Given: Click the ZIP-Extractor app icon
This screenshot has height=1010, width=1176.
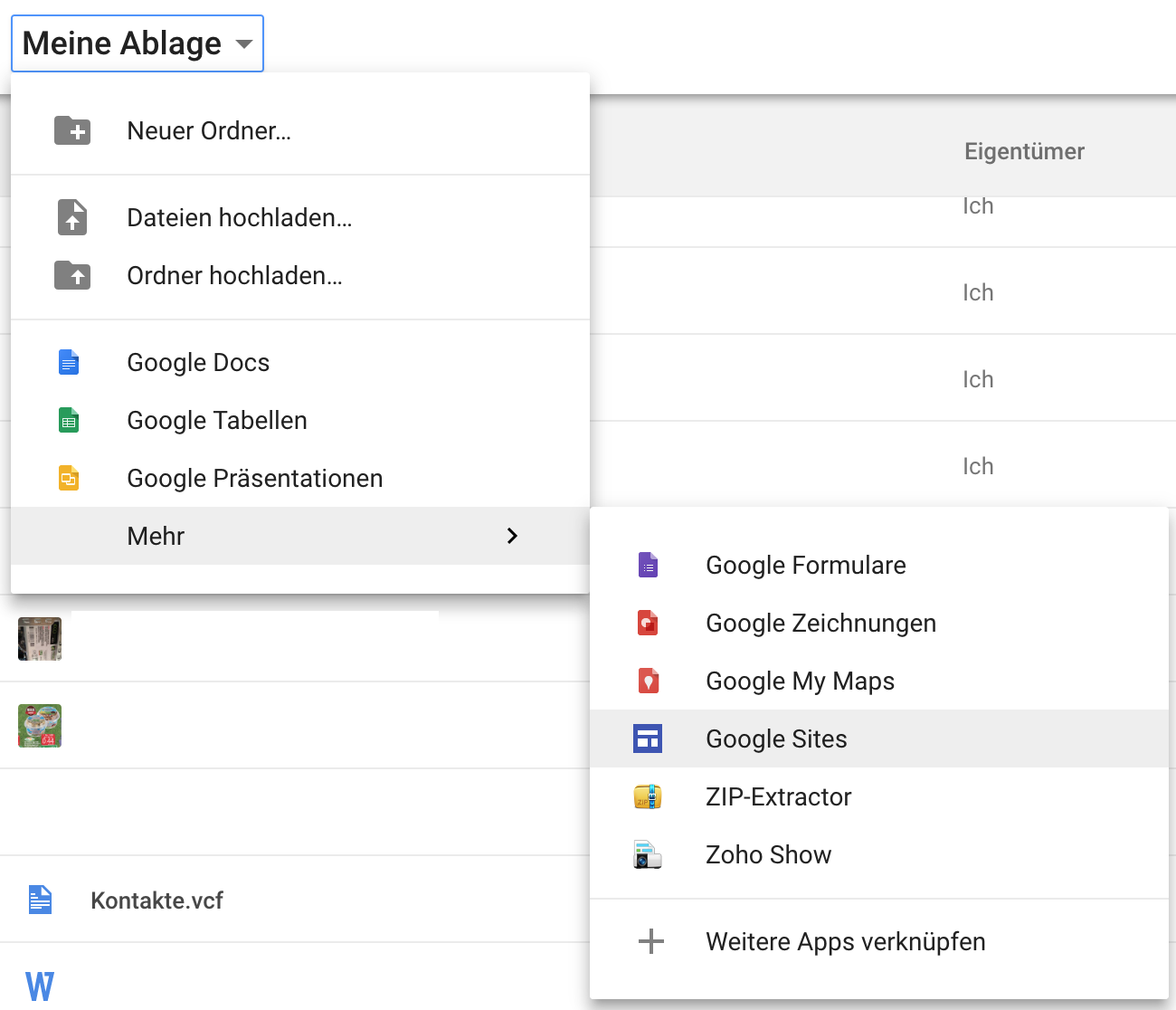Looking at the screenshot, I should [648, 796].
